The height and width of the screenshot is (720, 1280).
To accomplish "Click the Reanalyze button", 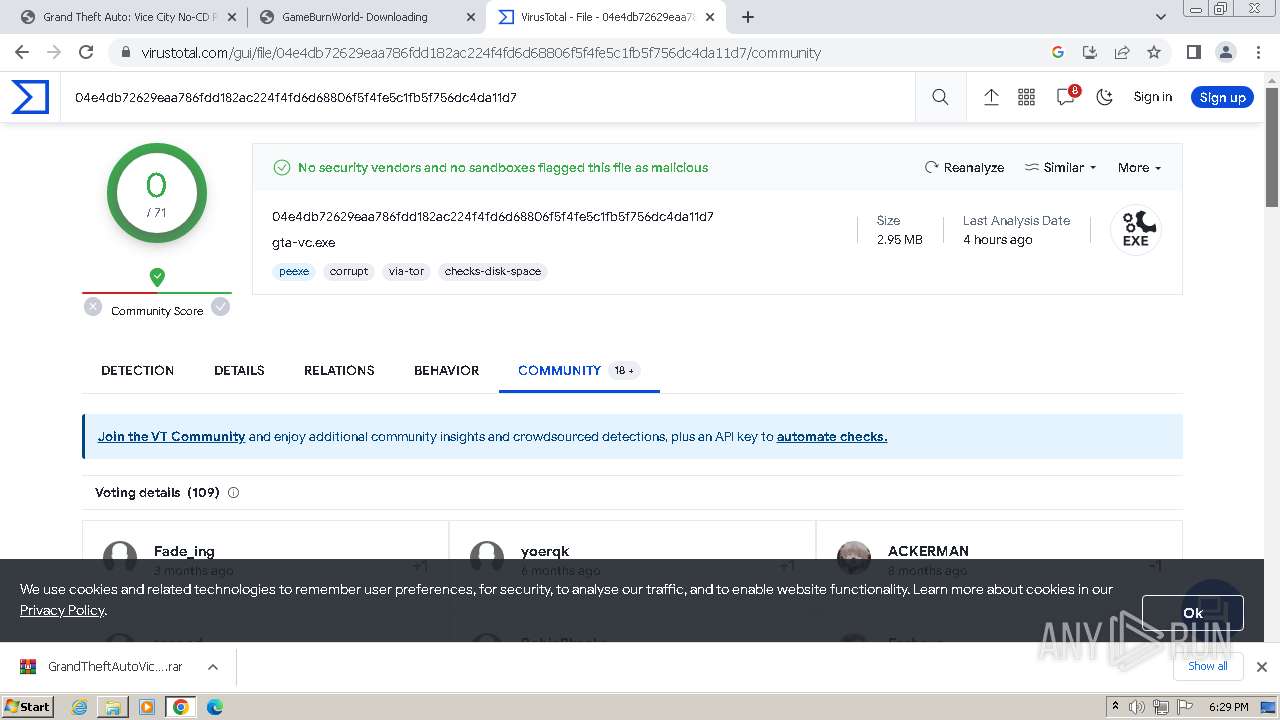I will (x=964, y=167).
